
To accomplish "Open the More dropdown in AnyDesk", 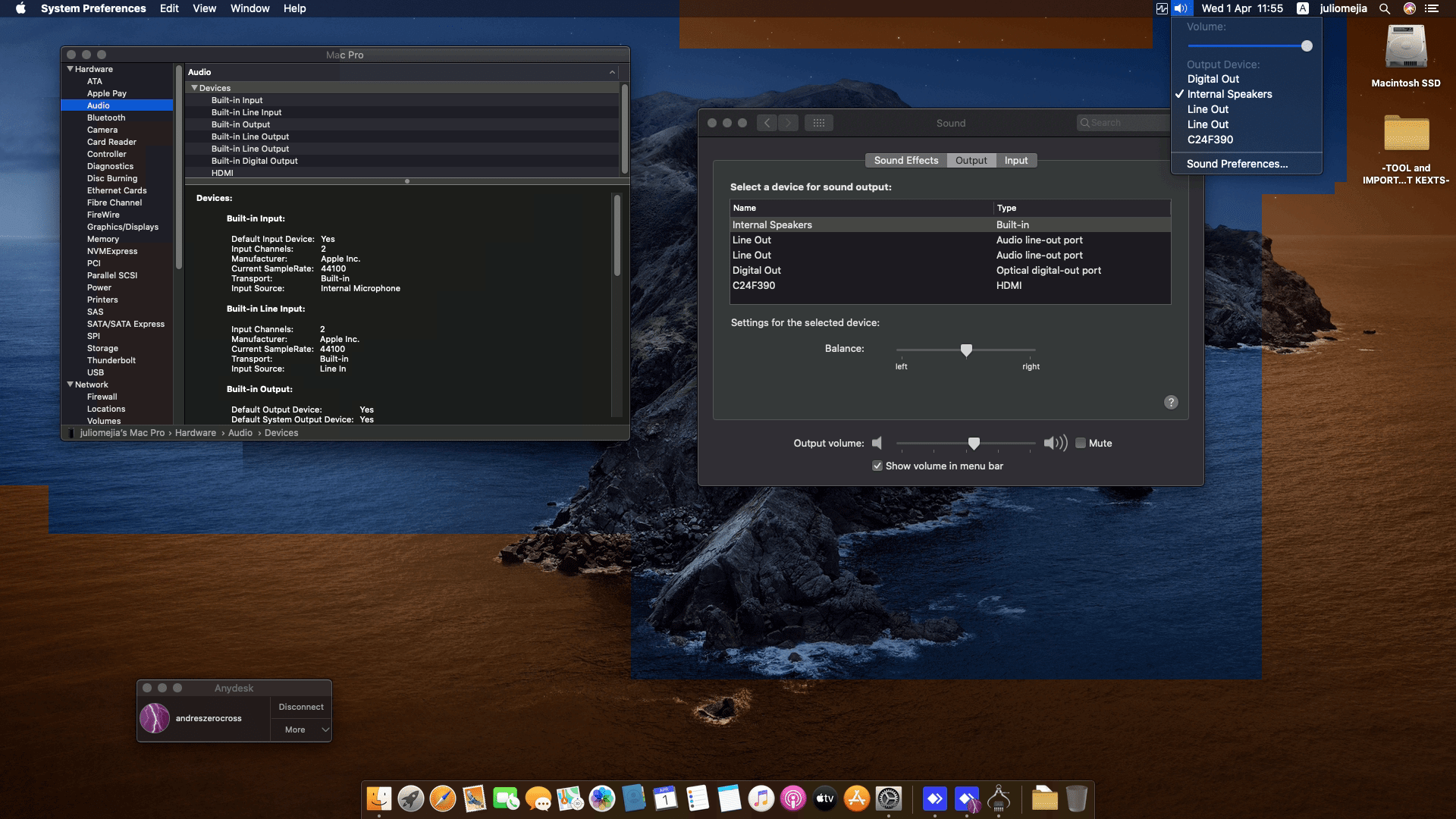I will (x=300, y=730).
